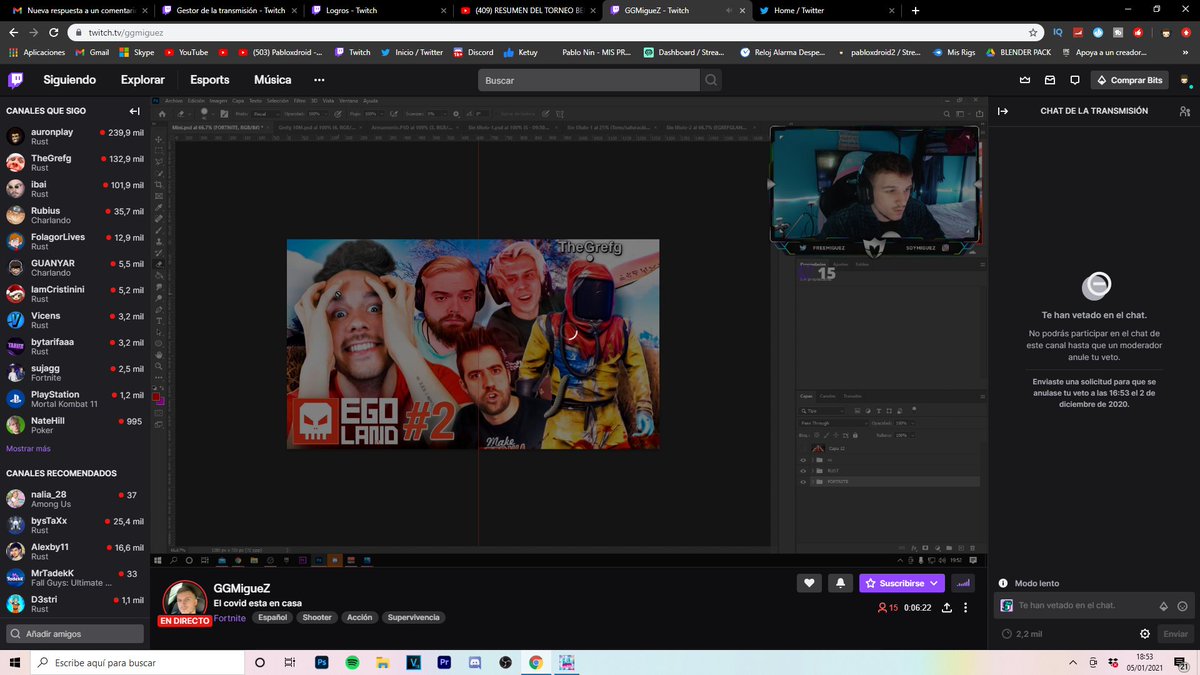Screen dimensions: 1200x675
Task: Click the Supervivencia tag
Action: pos(413,618)
